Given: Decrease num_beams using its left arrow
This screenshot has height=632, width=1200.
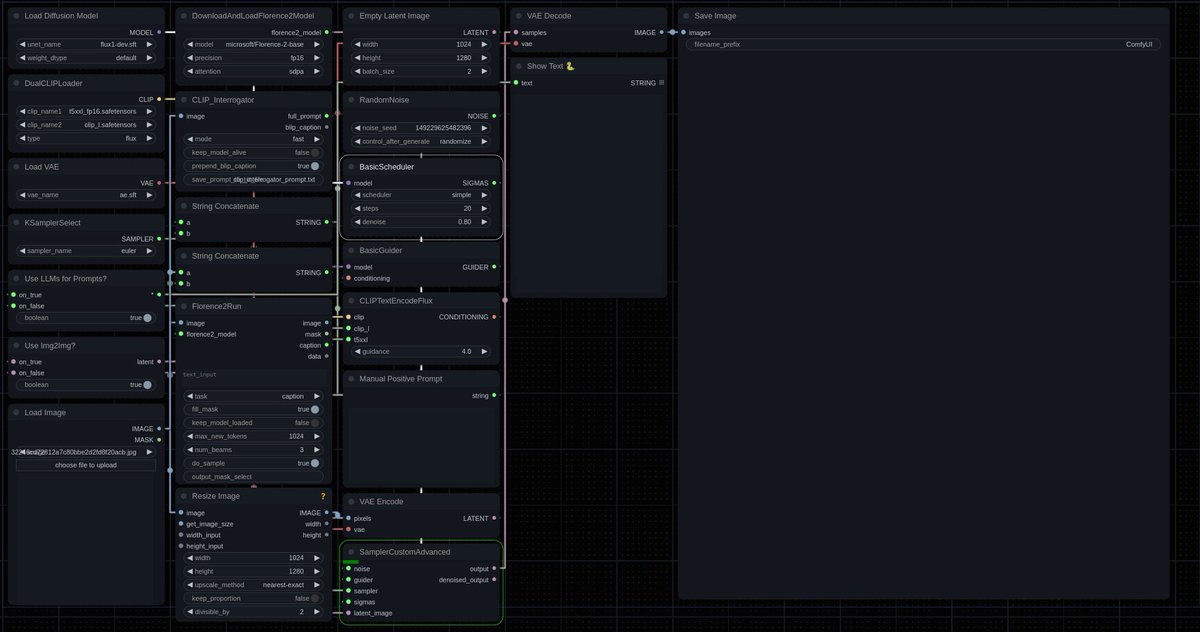Looking at the screenshot, I should pyautogui.click(x=191, y=450).
